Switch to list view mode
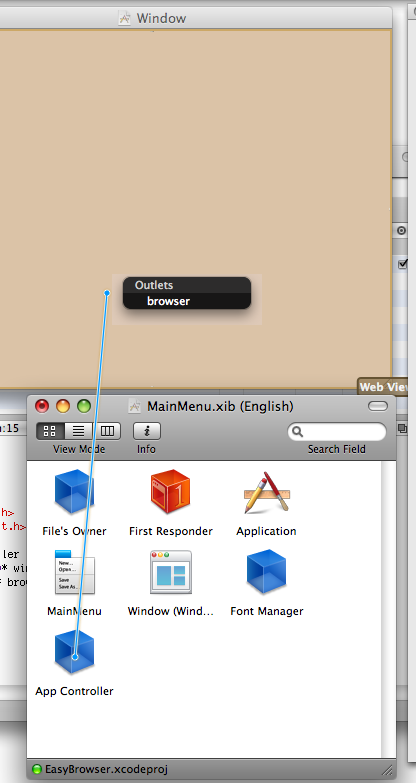Viewport: 416px width, 783px height. tap(78, 431)
